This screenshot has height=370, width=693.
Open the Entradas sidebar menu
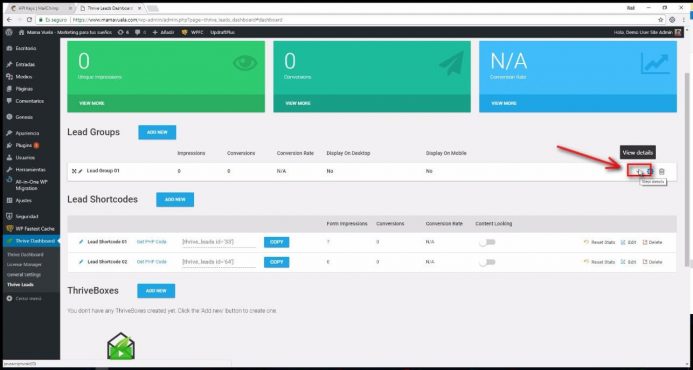point(26,65)
